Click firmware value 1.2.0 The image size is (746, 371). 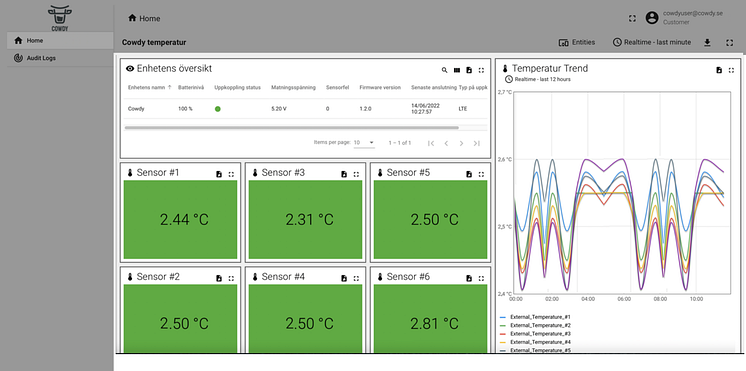click(365, 109)
